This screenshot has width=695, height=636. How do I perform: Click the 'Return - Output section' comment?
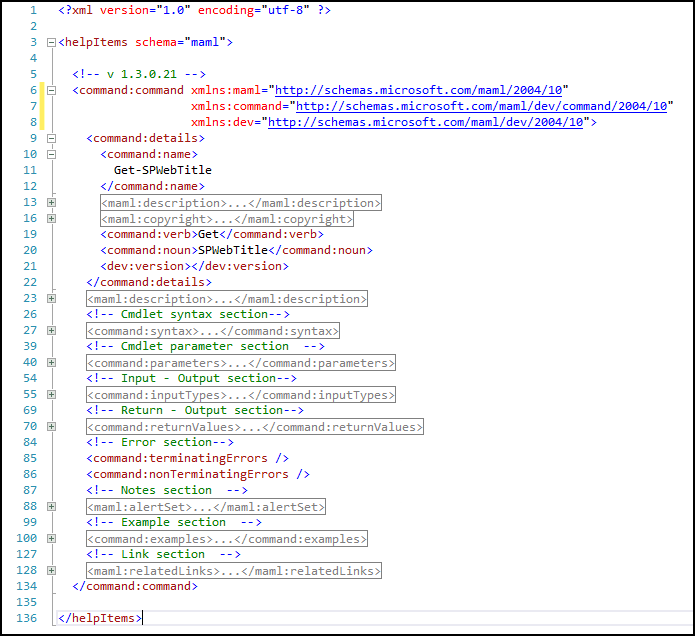click(195, 410)
